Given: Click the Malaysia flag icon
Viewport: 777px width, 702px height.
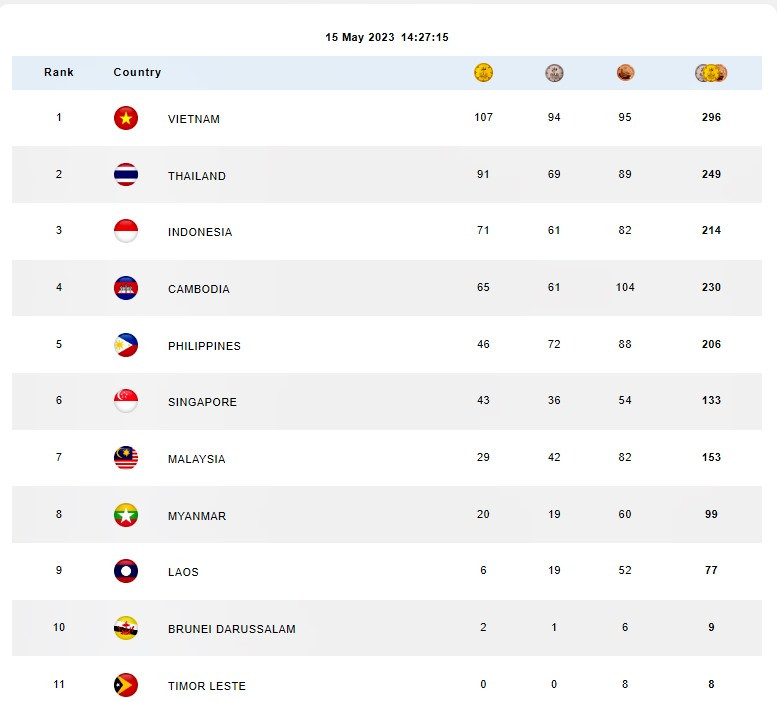Looking at the screenshot, I should (126, 458).
